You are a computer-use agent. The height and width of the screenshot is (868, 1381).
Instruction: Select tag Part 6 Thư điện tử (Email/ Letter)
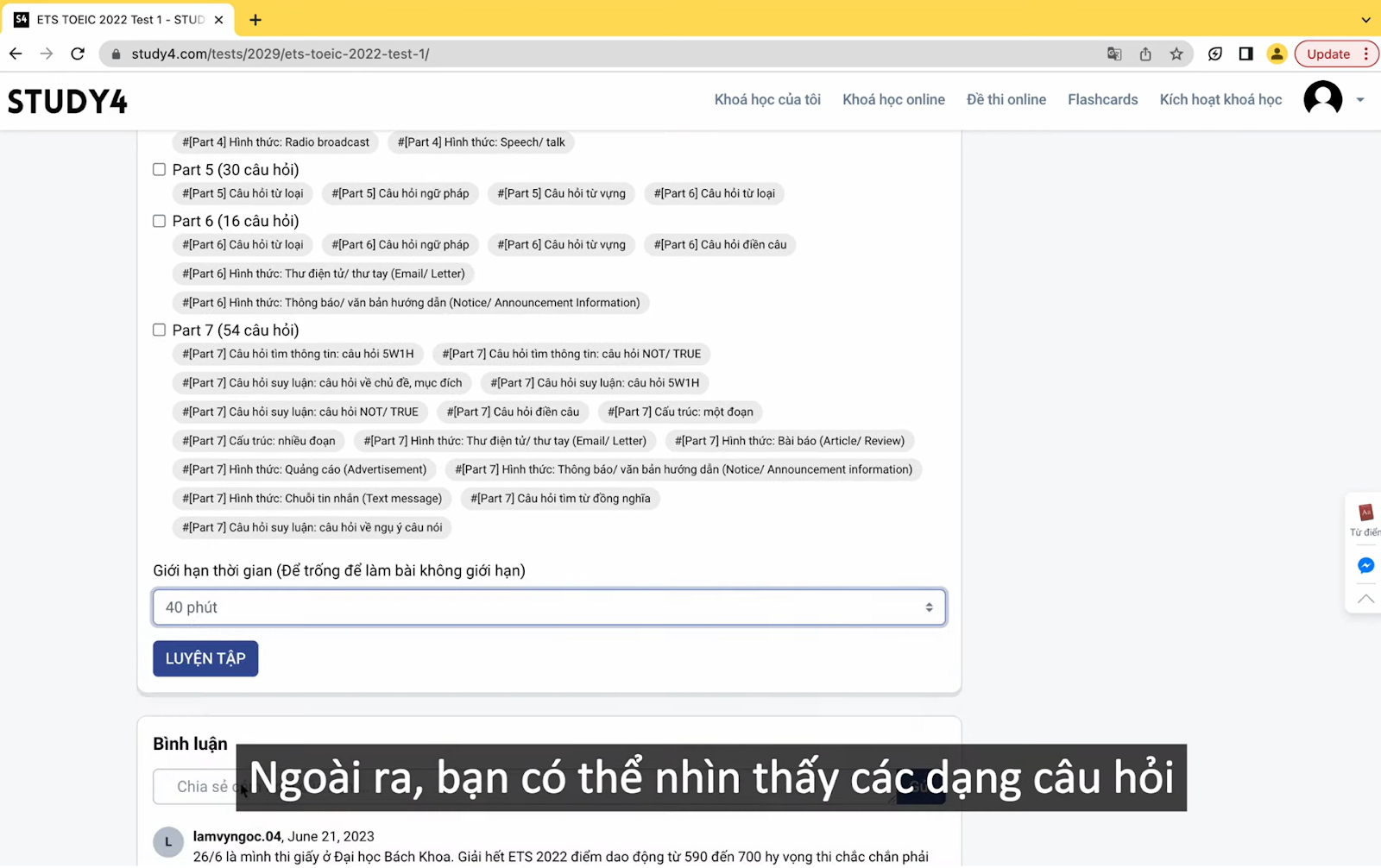pyautogui.click(x=324, y=274)
